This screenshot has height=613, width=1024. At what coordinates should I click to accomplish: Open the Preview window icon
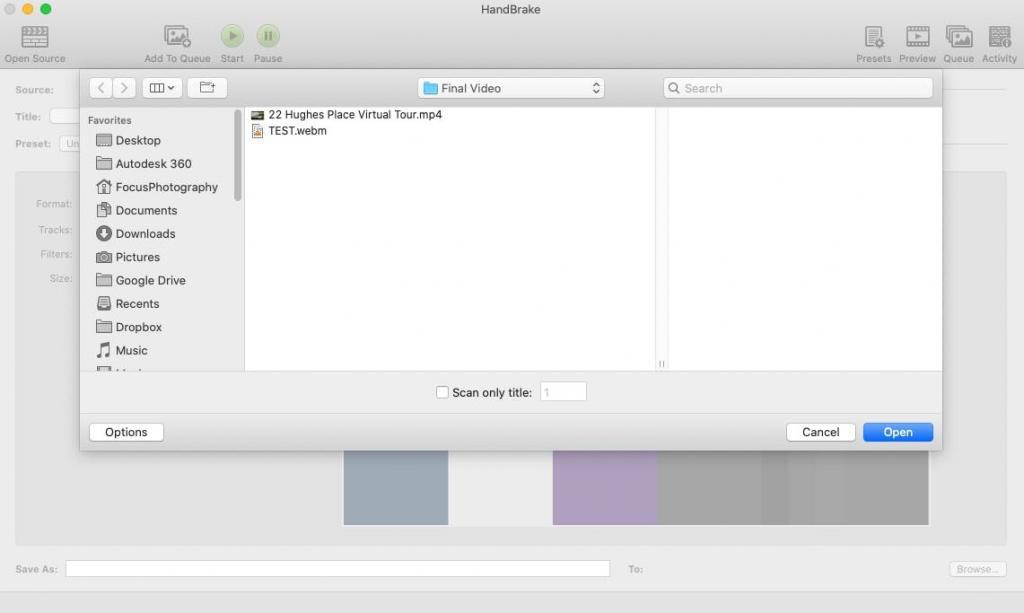(918, 37)
